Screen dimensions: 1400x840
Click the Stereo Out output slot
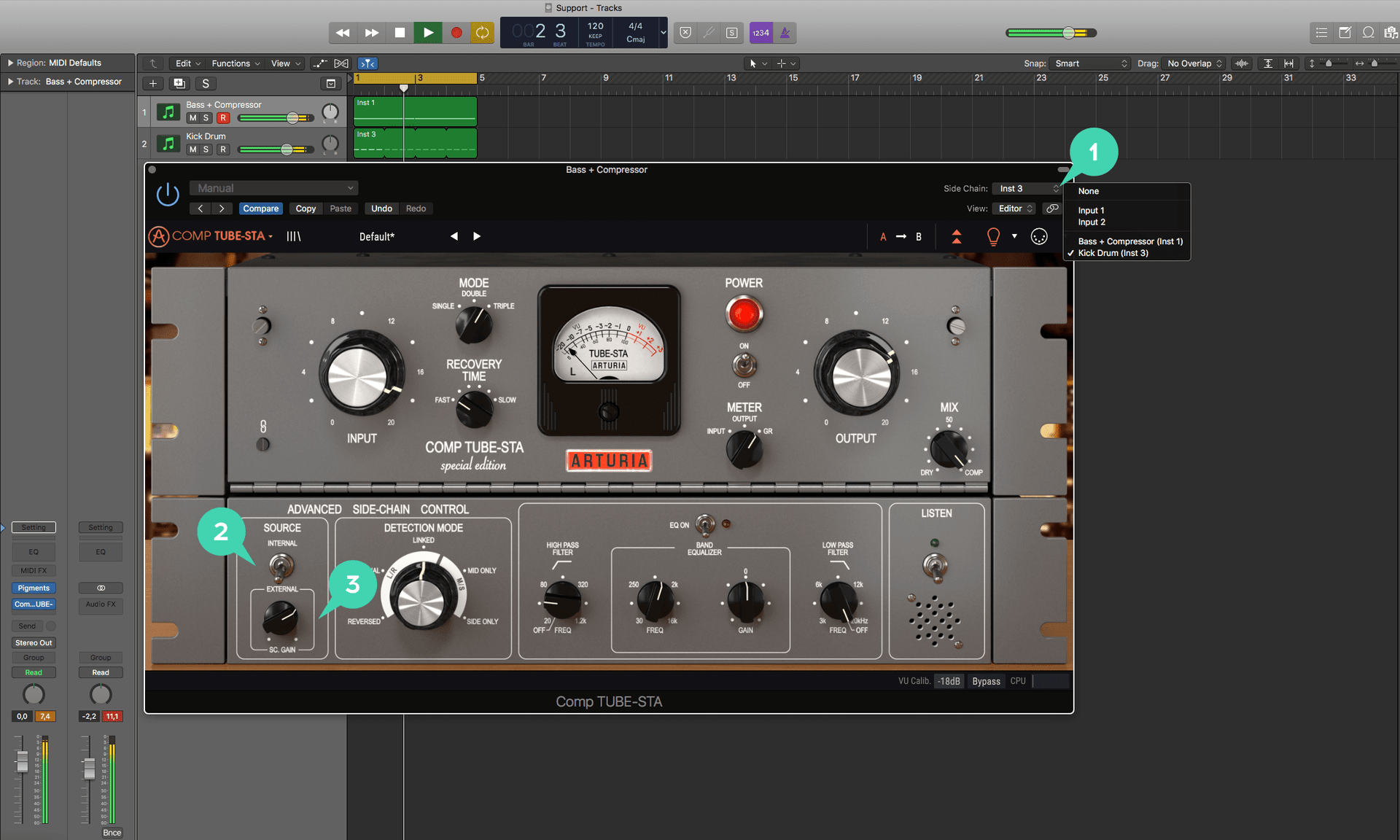coord(34,642)
